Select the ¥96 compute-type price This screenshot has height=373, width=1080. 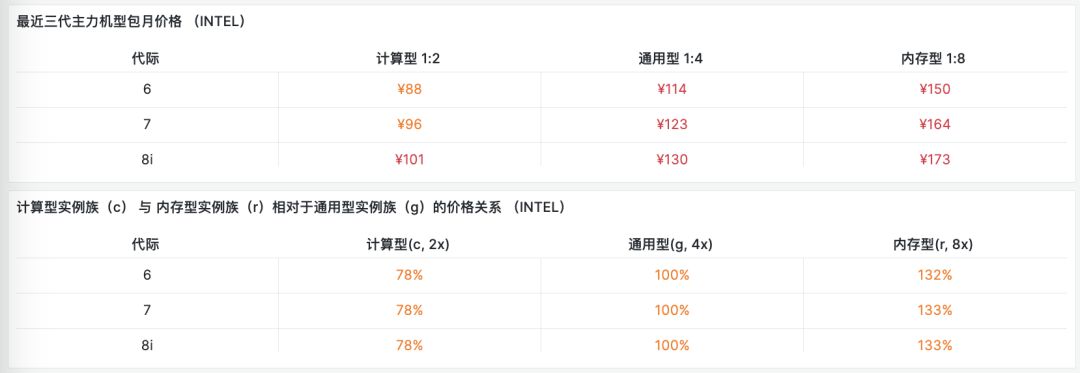coord(409,125)
